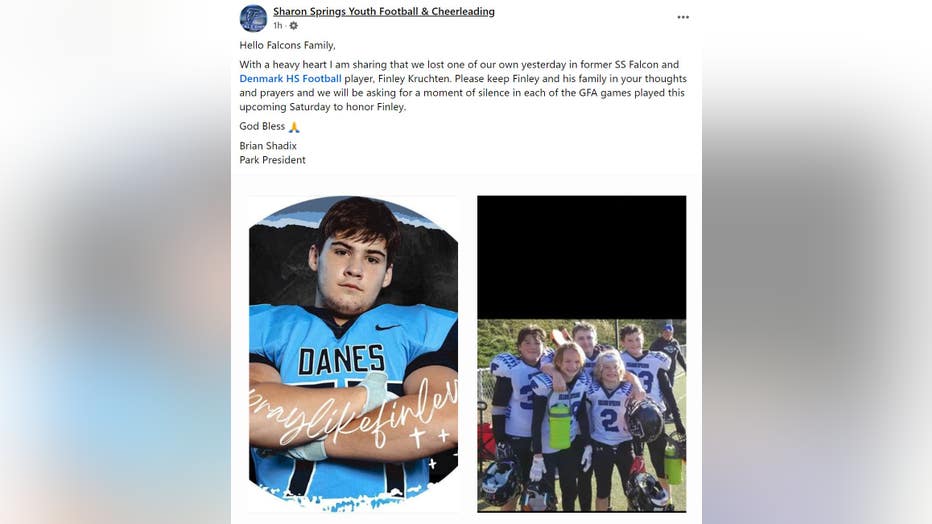Click the green water bottle in team photo
This screenshot has height=524, width=932.
pos(559,425)
